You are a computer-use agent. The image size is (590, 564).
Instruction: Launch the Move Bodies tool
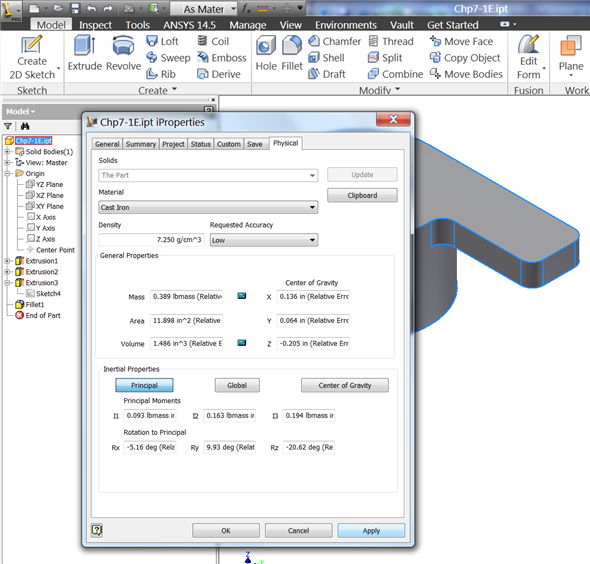coord(466,74)
